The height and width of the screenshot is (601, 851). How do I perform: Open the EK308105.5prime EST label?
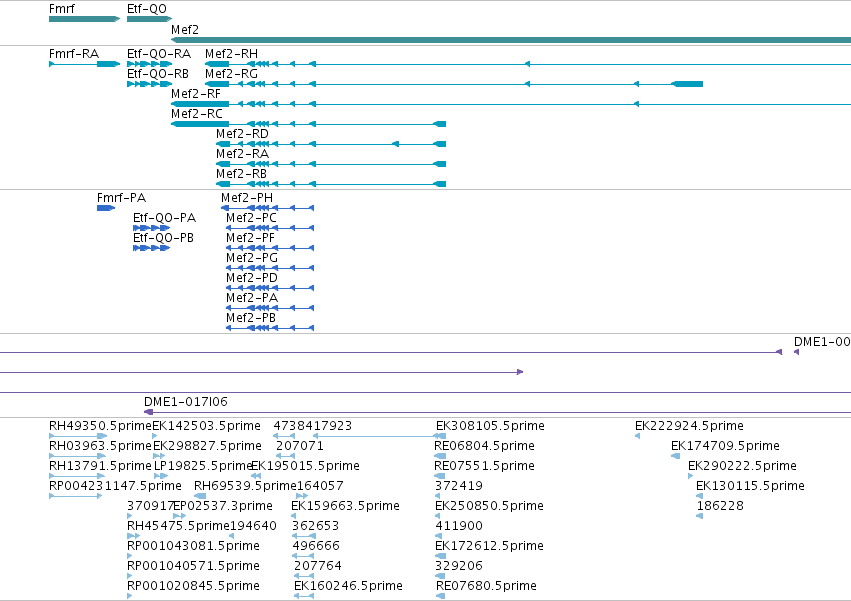490,426
